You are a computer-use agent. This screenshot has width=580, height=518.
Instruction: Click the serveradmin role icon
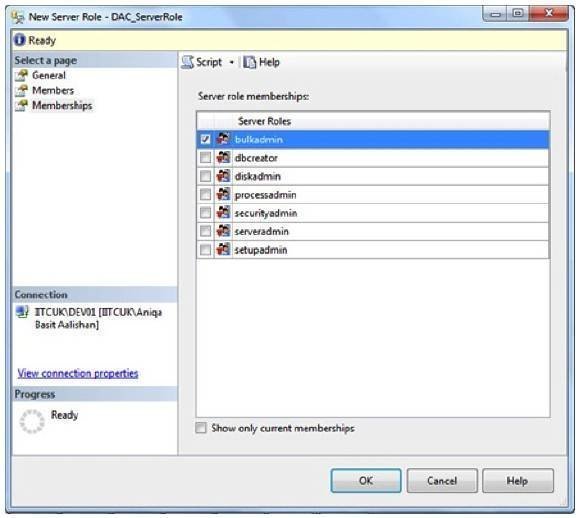pyautogui.click(x=223, y=231)
